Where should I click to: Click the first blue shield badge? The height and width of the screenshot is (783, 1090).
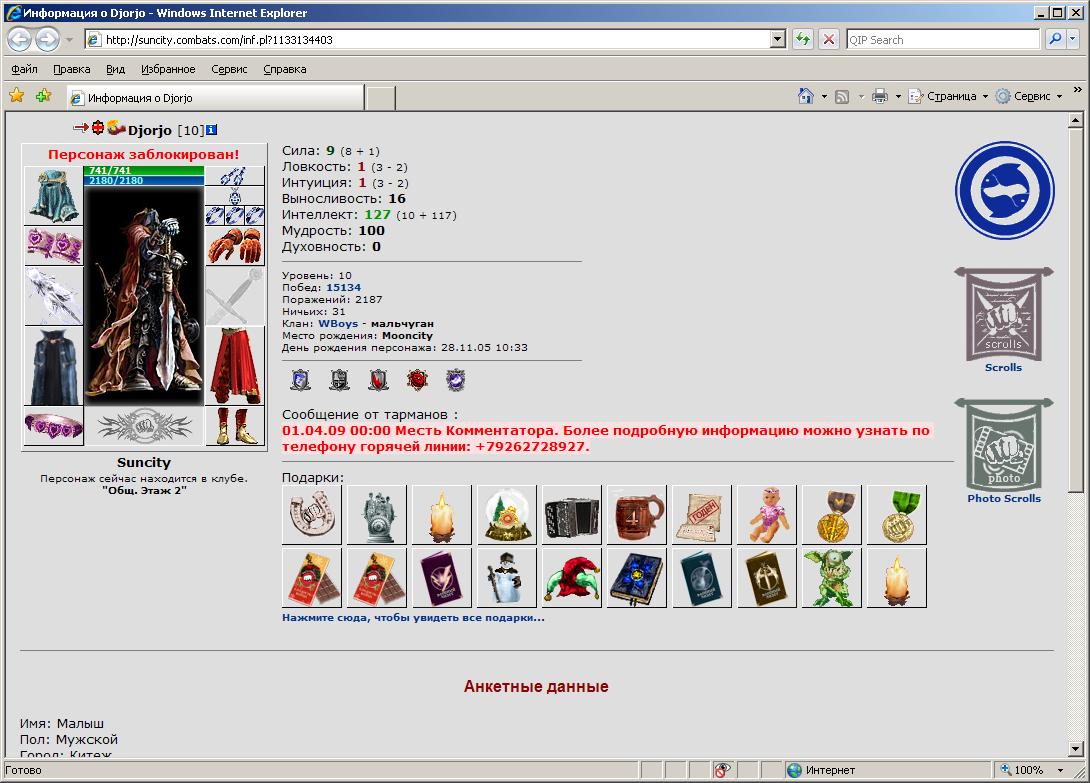[x=300, y=380]
